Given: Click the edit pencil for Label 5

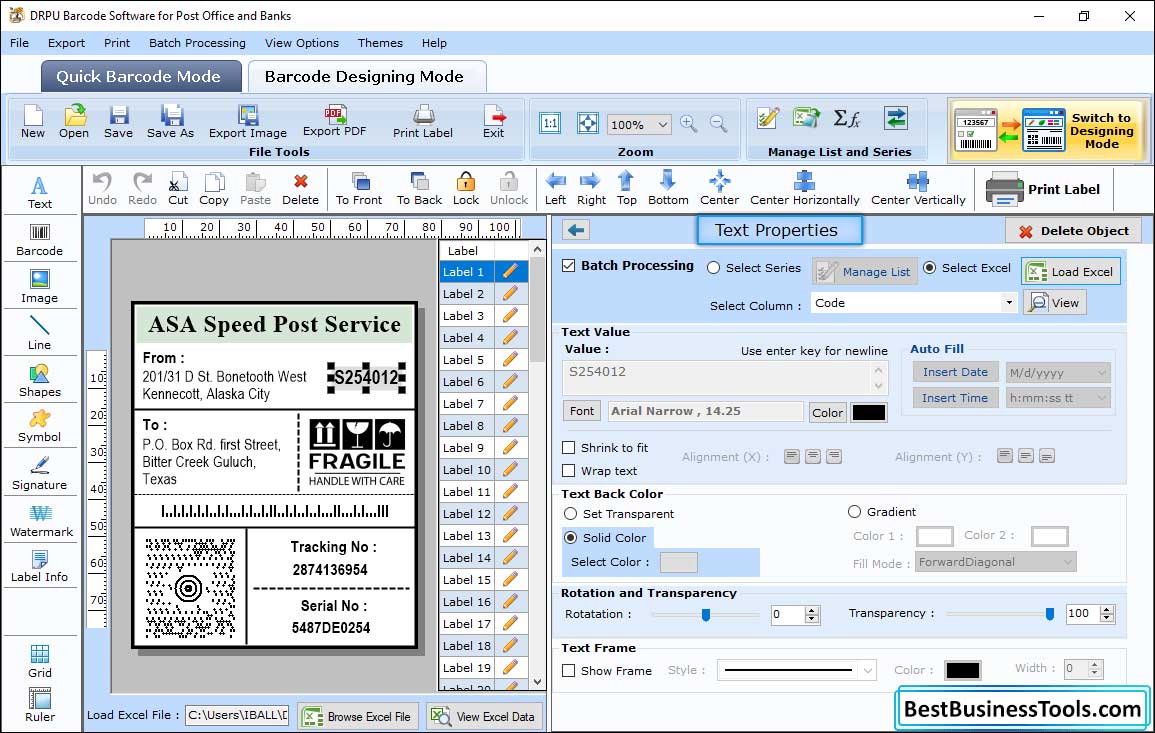Looking at the screenshot, I should point(510,360).
